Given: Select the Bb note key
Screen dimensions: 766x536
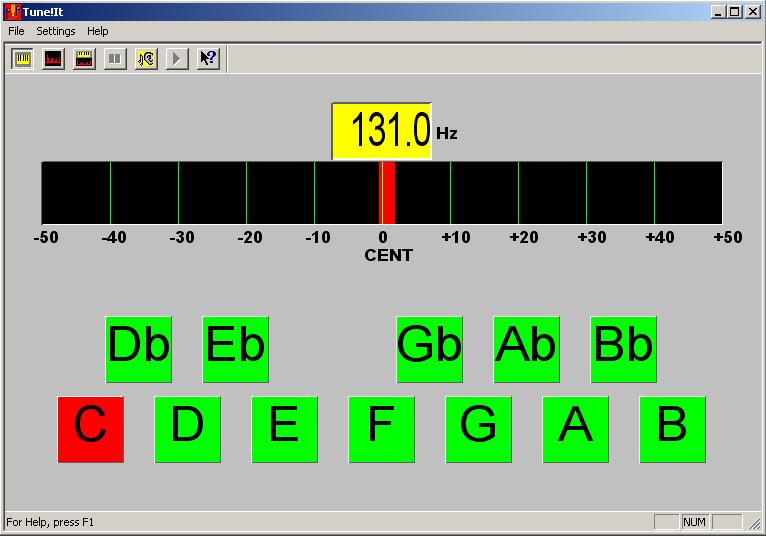Looking at the screenshot, I should point(623,349).
